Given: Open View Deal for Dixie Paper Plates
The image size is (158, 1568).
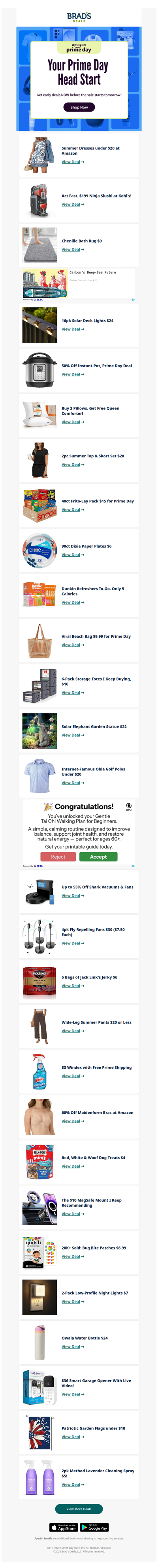Looking at the screenshot, I should point(73,555).
